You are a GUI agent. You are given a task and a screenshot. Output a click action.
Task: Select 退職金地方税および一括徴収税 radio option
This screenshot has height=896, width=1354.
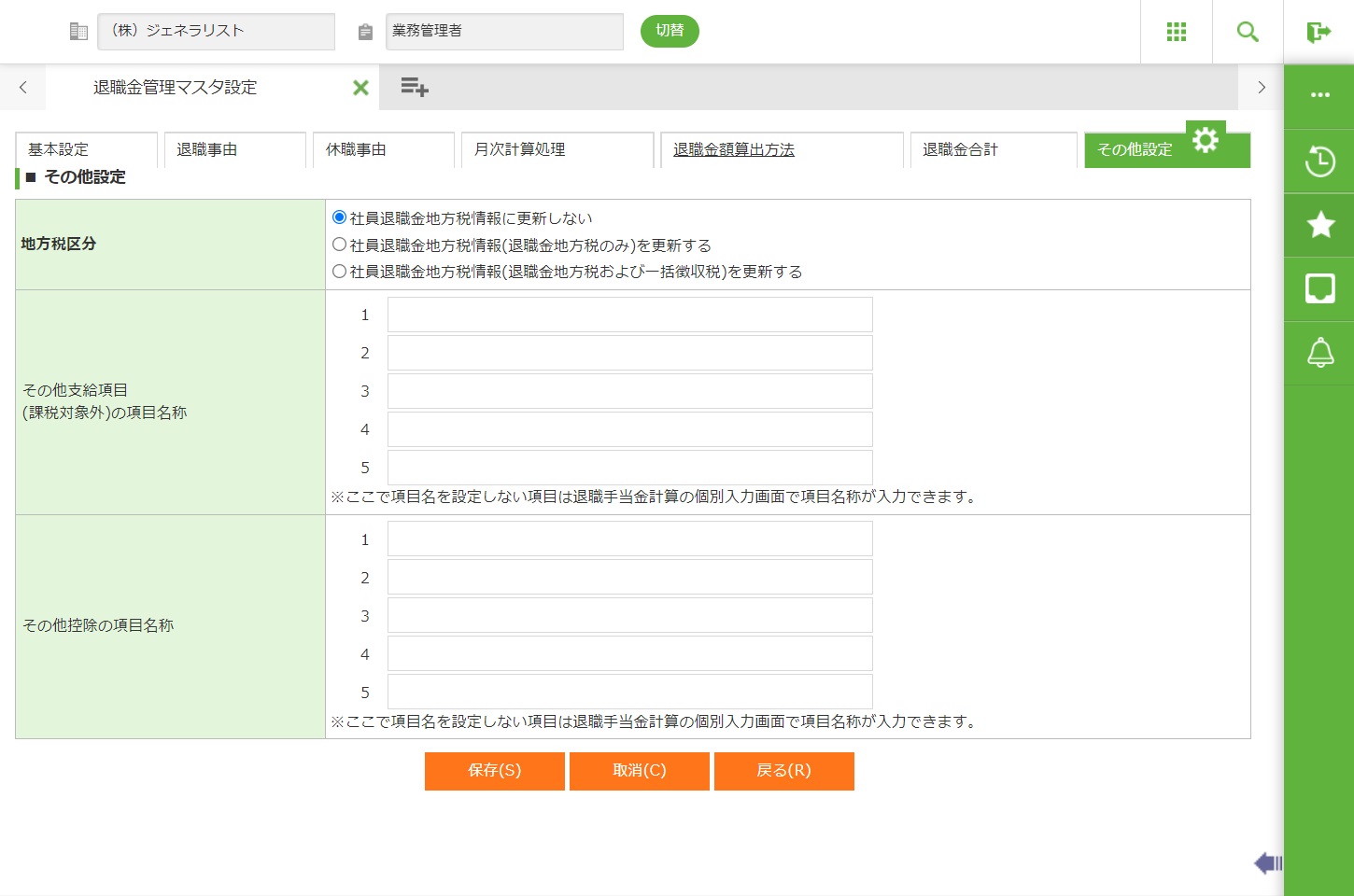pyautogui.click(x=340, y=272)
